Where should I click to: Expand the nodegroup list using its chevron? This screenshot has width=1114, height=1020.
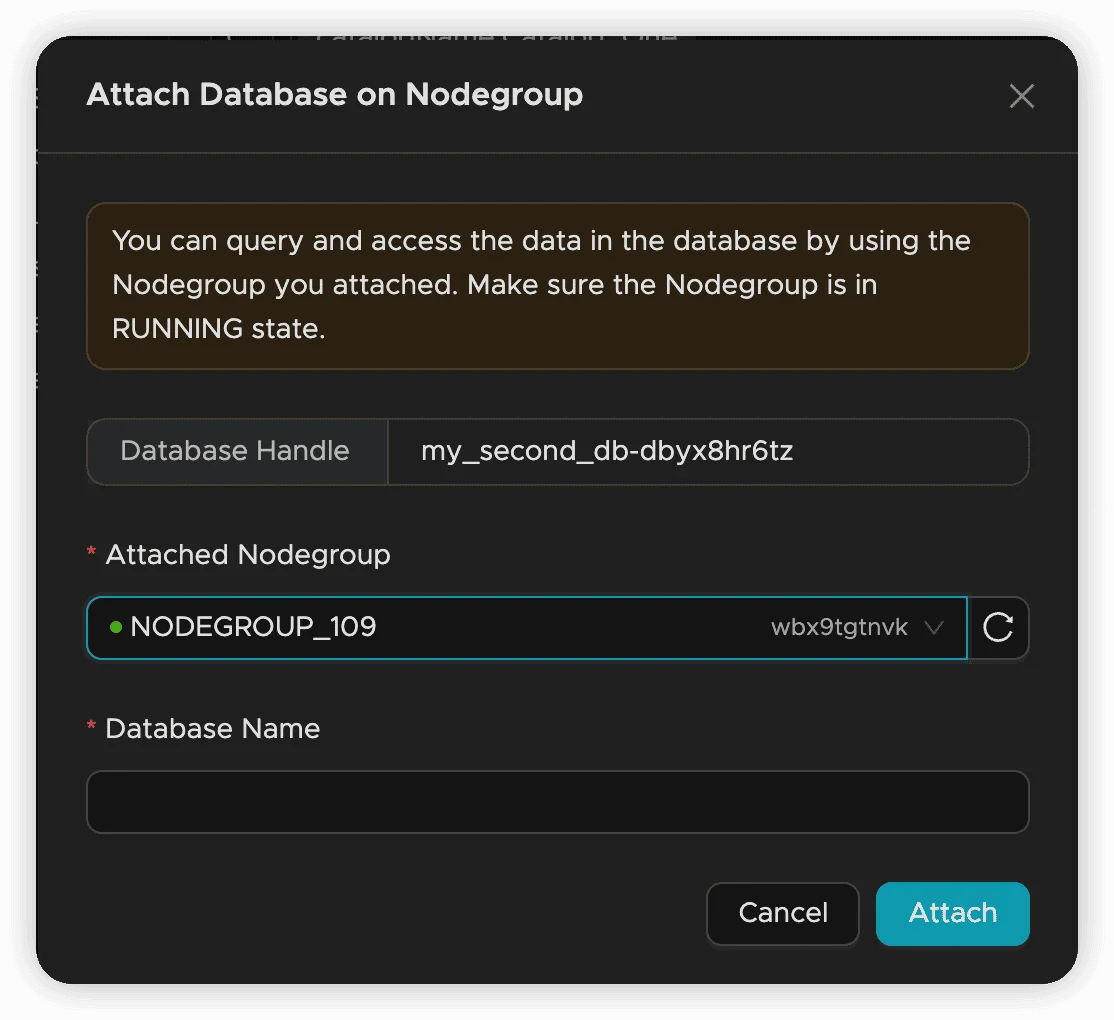click(x=934, y=628)
